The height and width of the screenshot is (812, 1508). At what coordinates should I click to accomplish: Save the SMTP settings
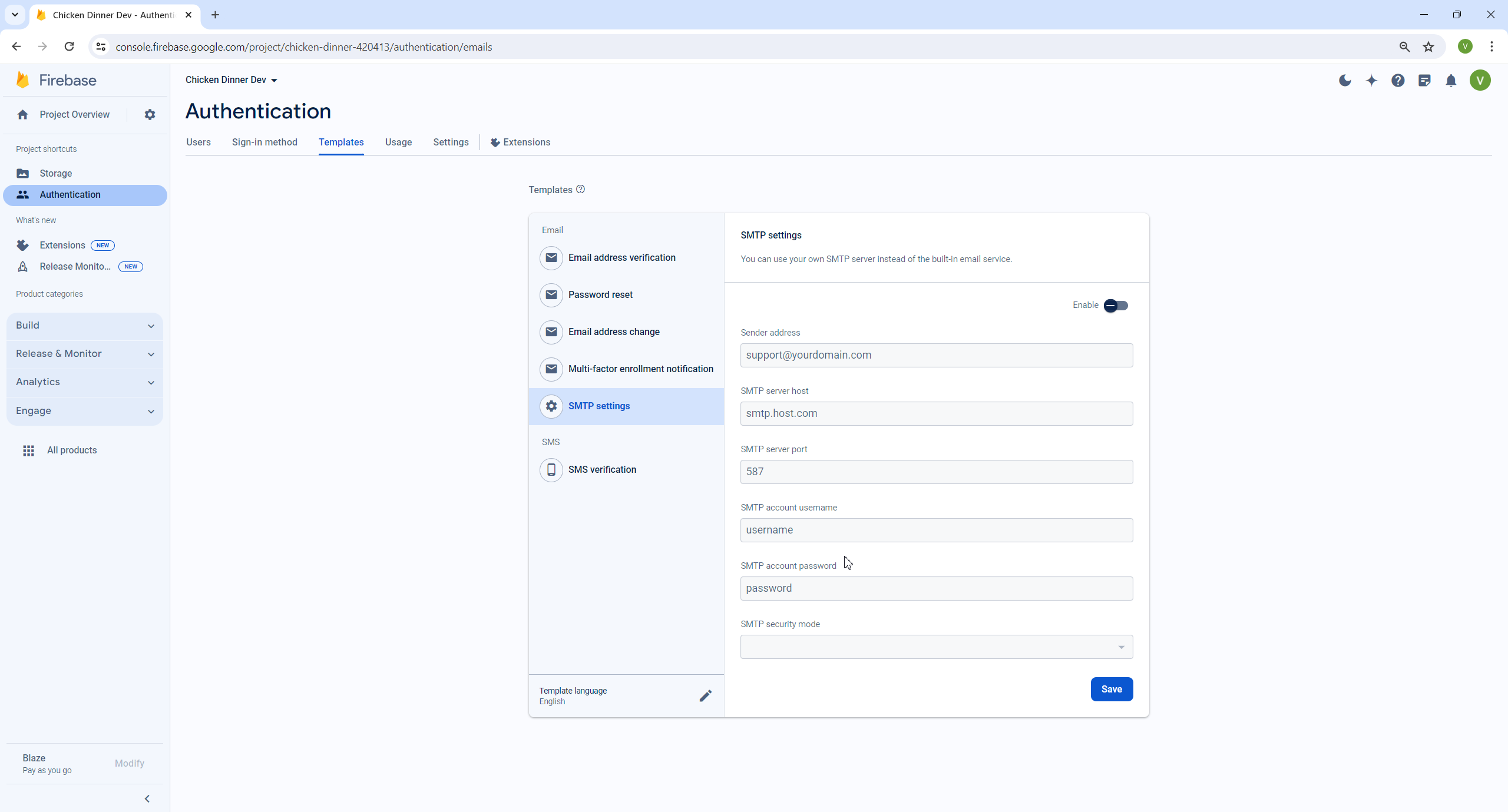[x=1110, y=689]
